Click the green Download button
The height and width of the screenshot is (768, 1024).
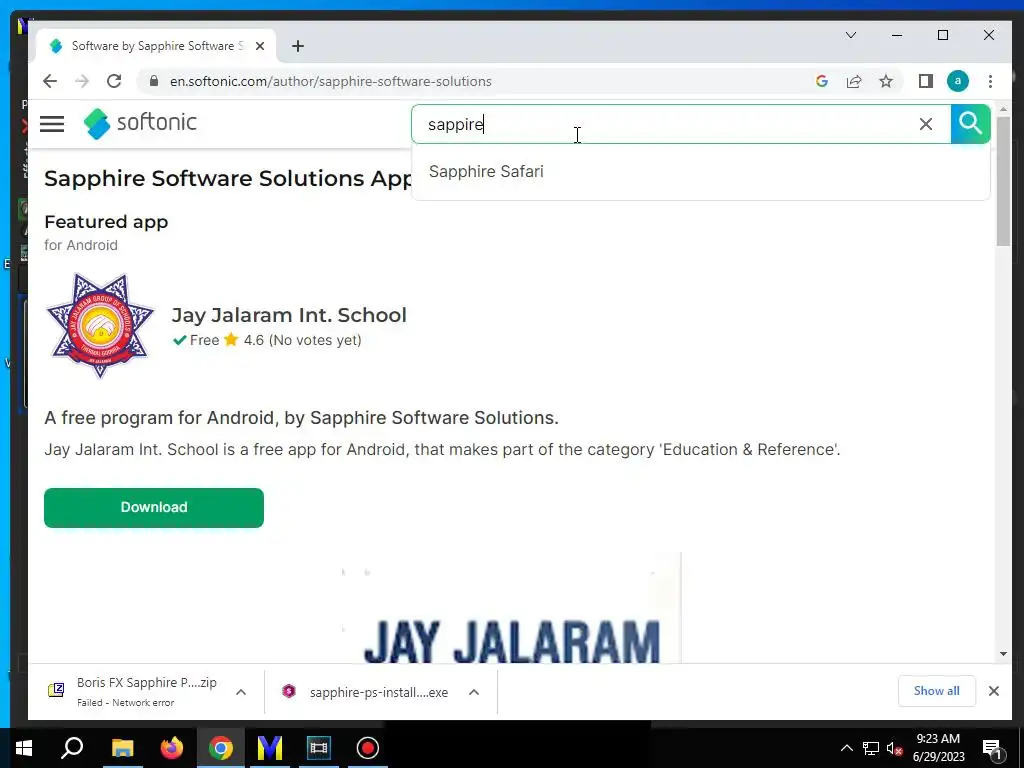(153, 507)
